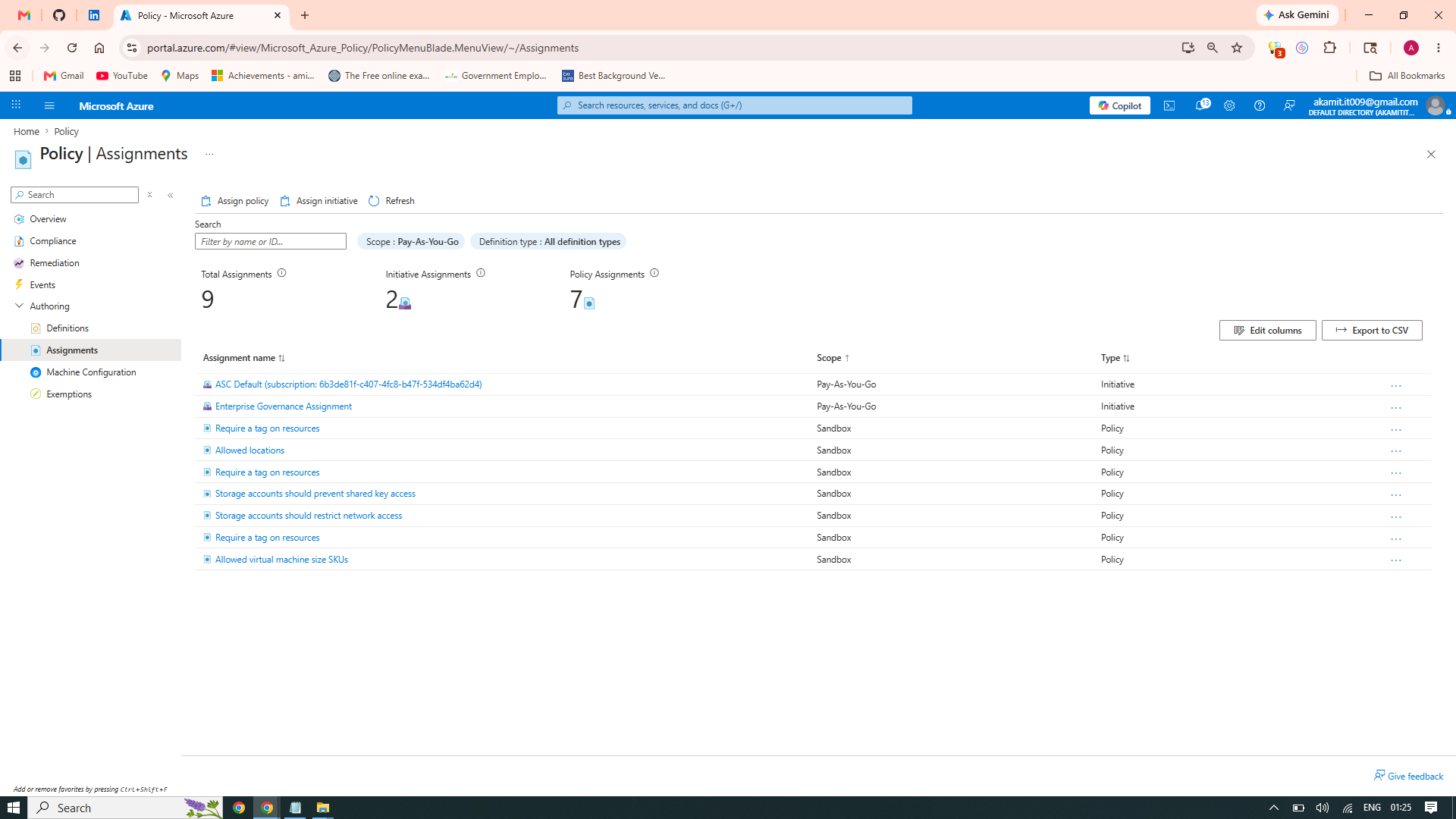Open Azure Cloud Shell icon
The image size is (1456, 819).
click(x=1169, y=106)
